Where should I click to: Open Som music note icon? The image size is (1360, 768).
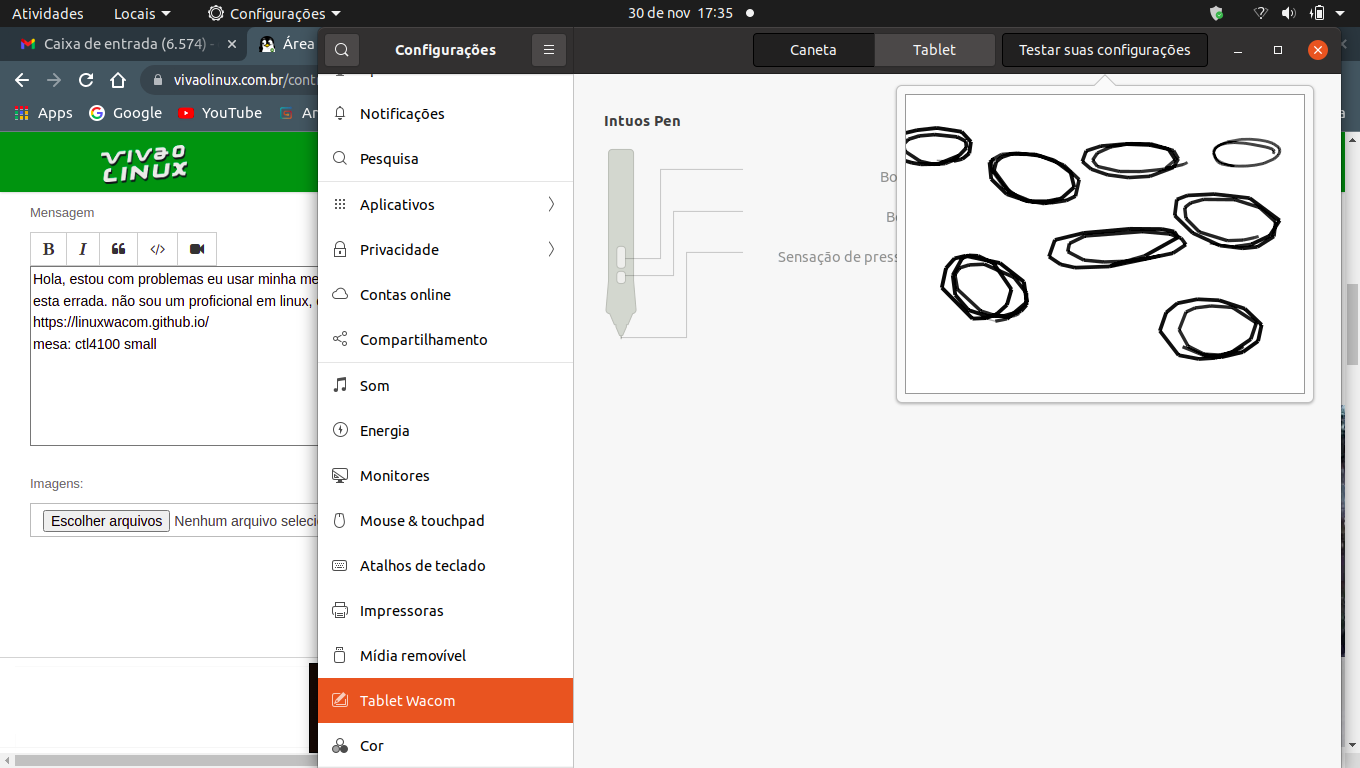tap(340, 386)
